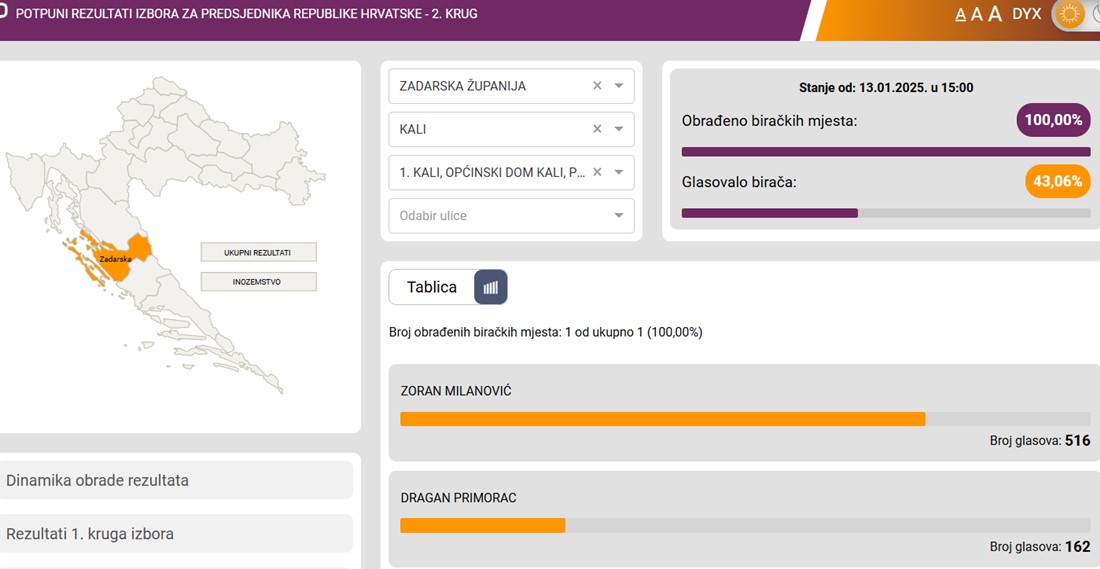Select the largest font size A

click(995, 14)
